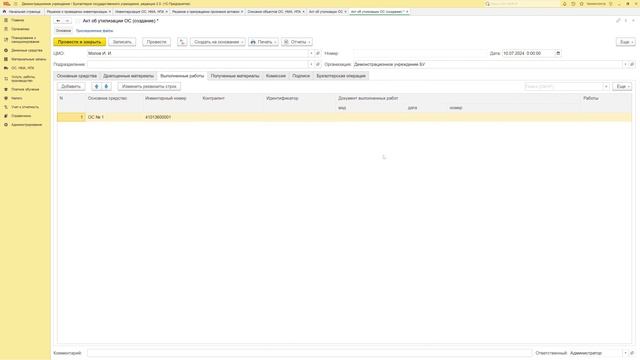The width and height of the screenshot is (640, 360).
Task: Click the table search field
Action: (x=564, y=87)
